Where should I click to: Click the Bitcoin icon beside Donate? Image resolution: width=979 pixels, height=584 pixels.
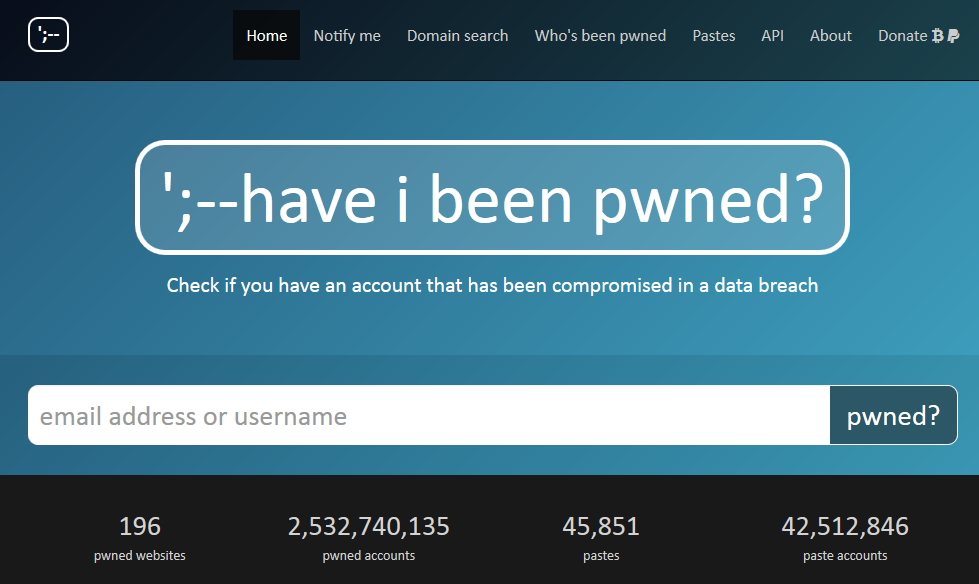937,36
